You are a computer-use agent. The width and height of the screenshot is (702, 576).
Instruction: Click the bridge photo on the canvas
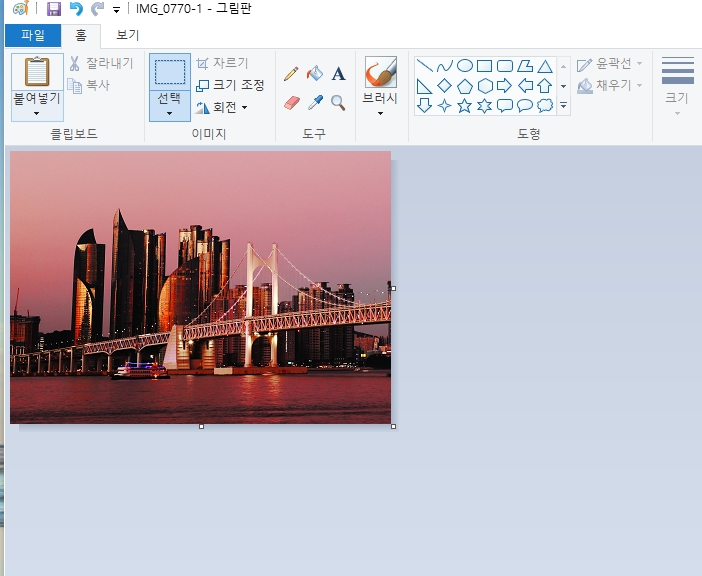[x=201, y=287]
